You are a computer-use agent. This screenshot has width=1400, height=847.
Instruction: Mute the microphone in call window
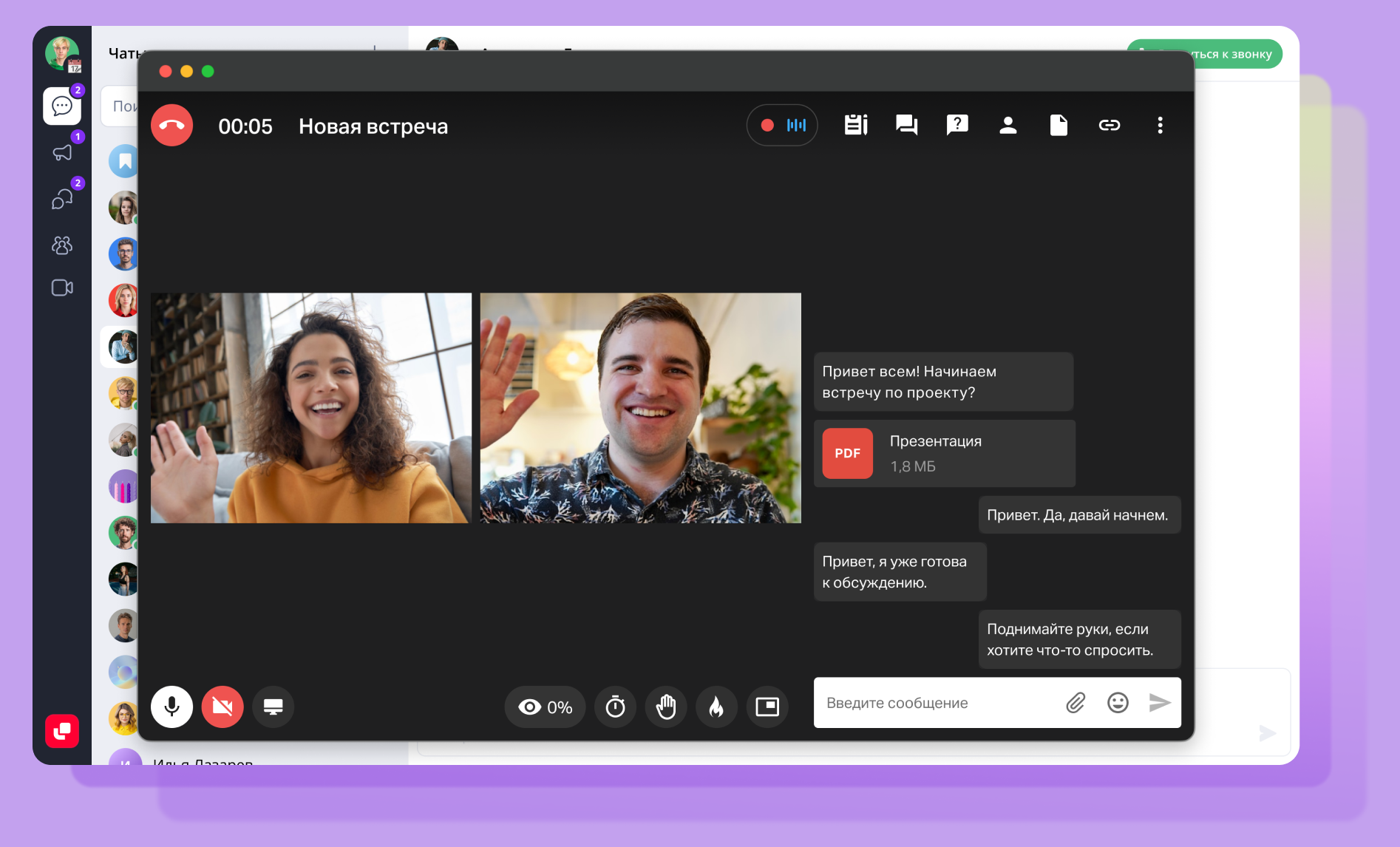point(171,707)
